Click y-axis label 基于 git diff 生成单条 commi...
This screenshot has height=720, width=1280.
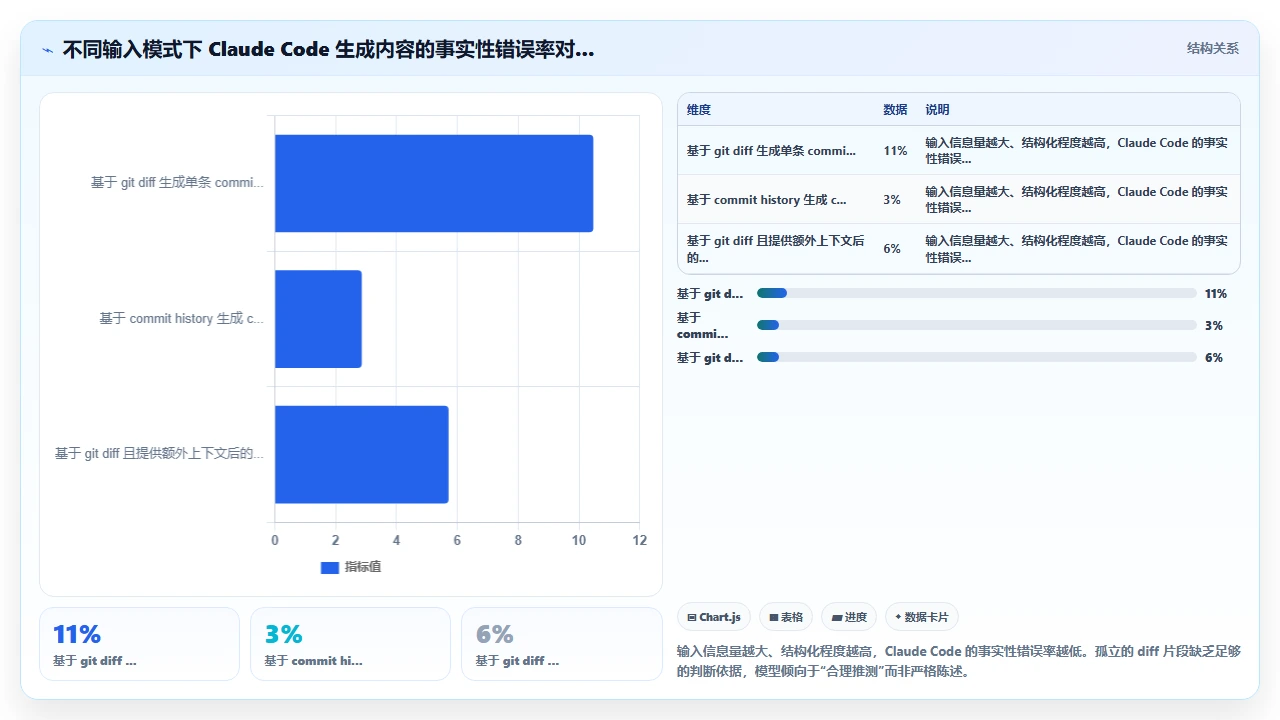coord(178,183)
